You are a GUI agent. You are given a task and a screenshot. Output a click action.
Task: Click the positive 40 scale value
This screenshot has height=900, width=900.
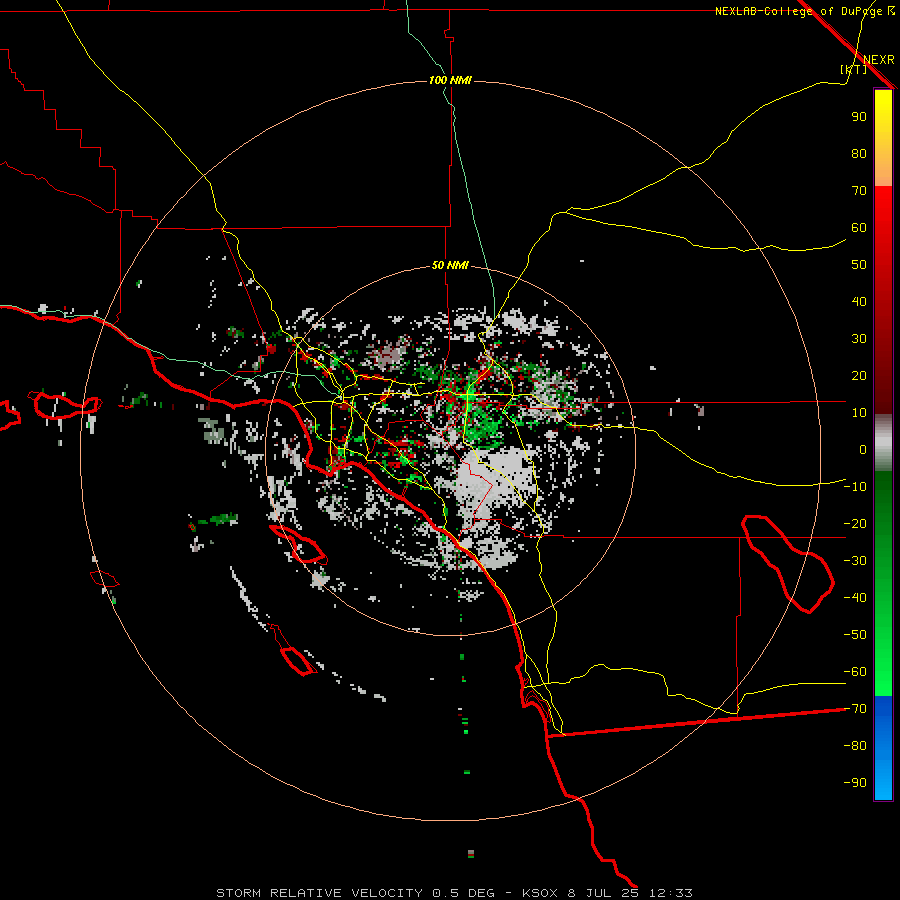tap(859, 301)
